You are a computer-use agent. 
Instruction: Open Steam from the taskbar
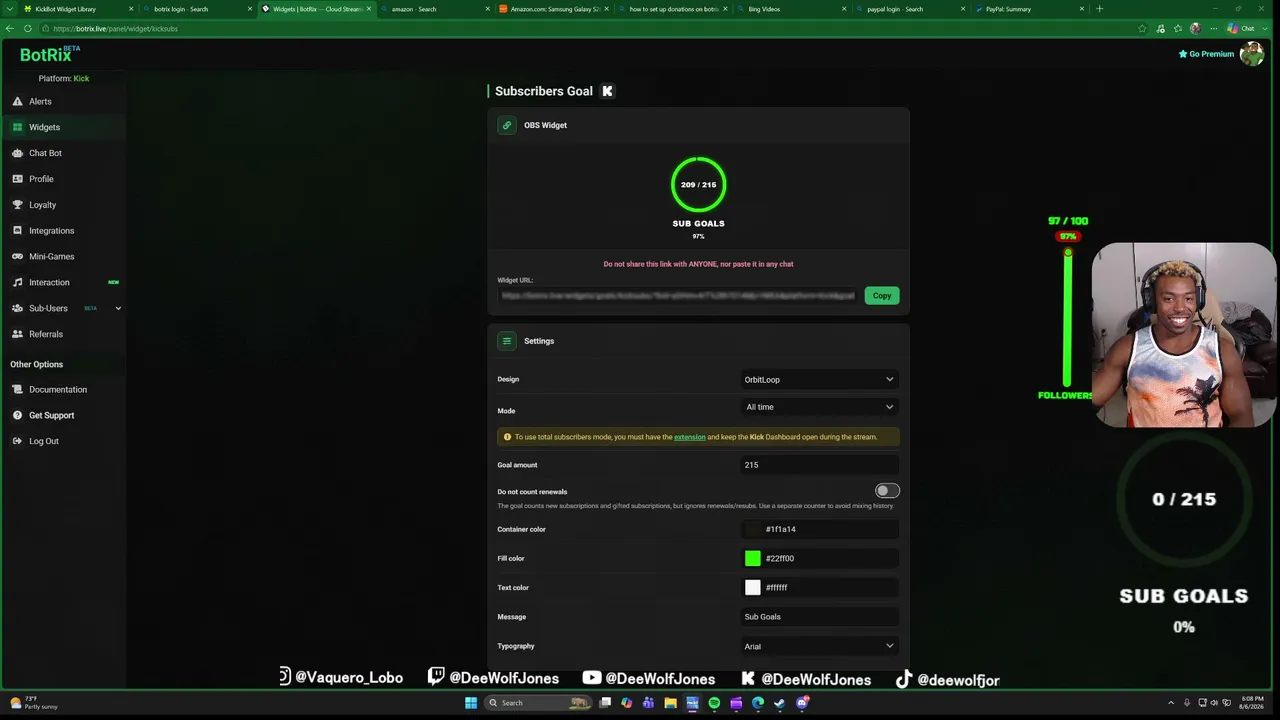[x=780, y=703]
